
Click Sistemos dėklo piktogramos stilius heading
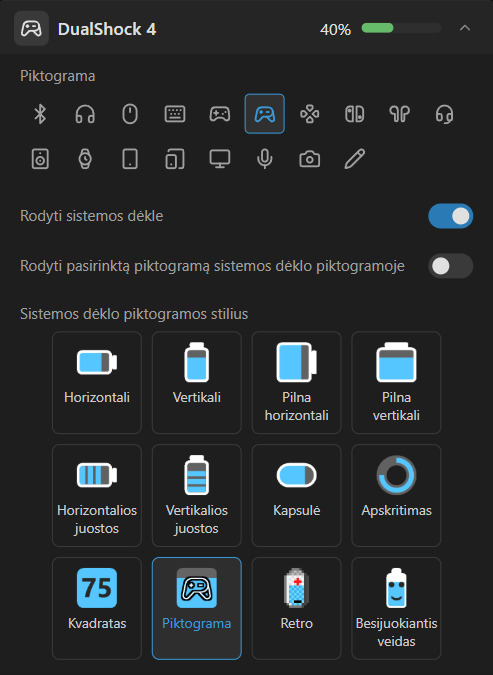pyautogui.click(x=134, y=314)
